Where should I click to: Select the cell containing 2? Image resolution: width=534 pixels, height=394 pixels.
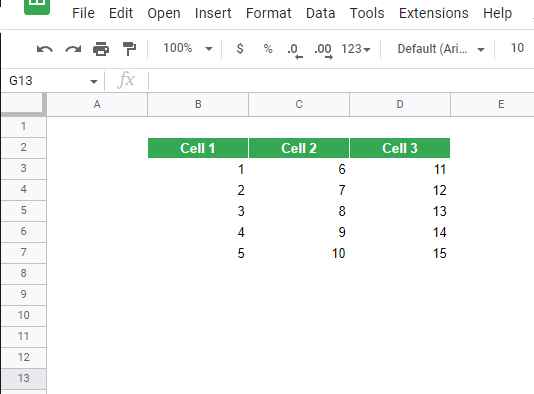point(198,190)
